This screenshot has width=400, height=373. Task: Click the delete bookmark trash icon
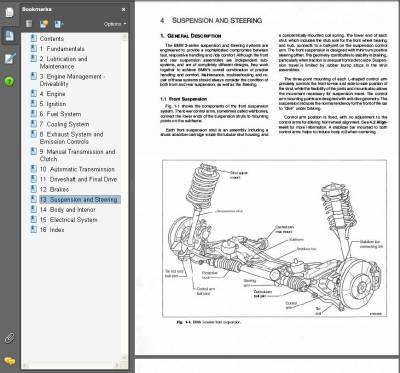[x=29, y=24]
